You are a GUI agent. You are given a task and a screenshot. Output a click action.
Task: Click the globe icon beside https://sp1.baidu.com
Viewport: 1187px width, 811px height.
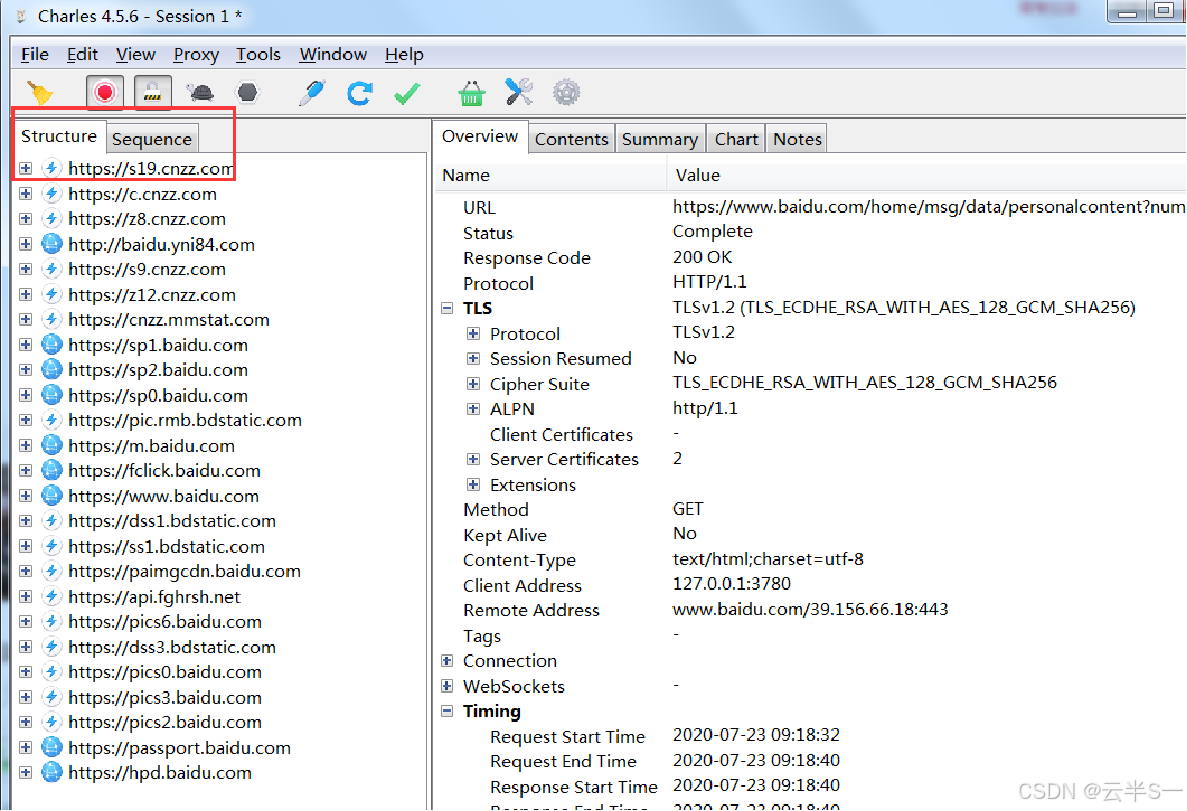point(51,345)
